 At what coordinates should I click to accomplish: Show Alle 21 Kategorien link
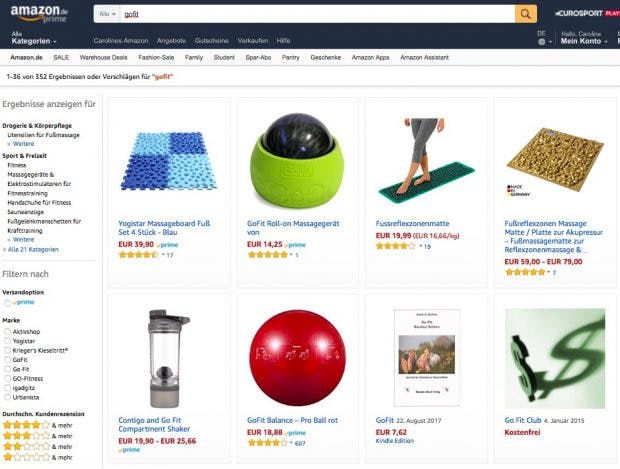(33, 250)
